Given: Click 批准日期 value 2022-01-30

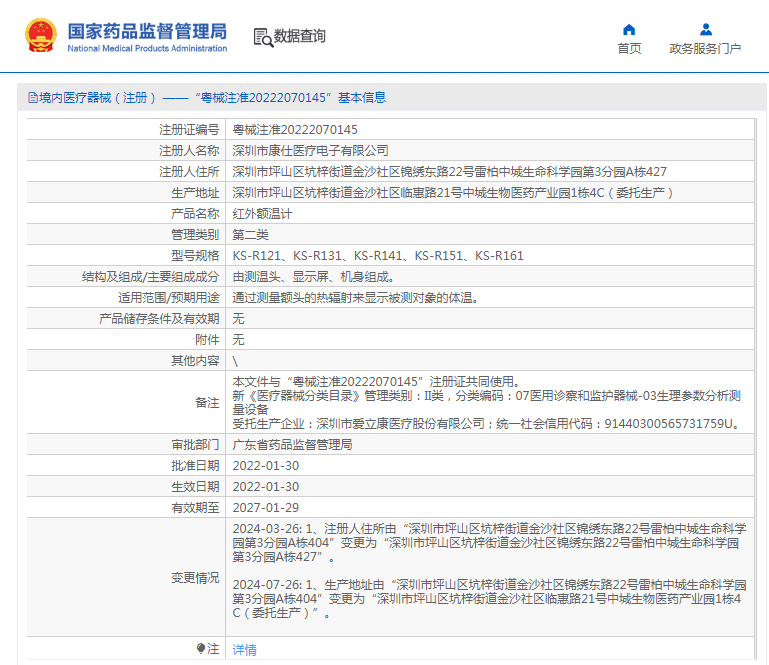Looking at the screenshot, I should tap(265, 466).
